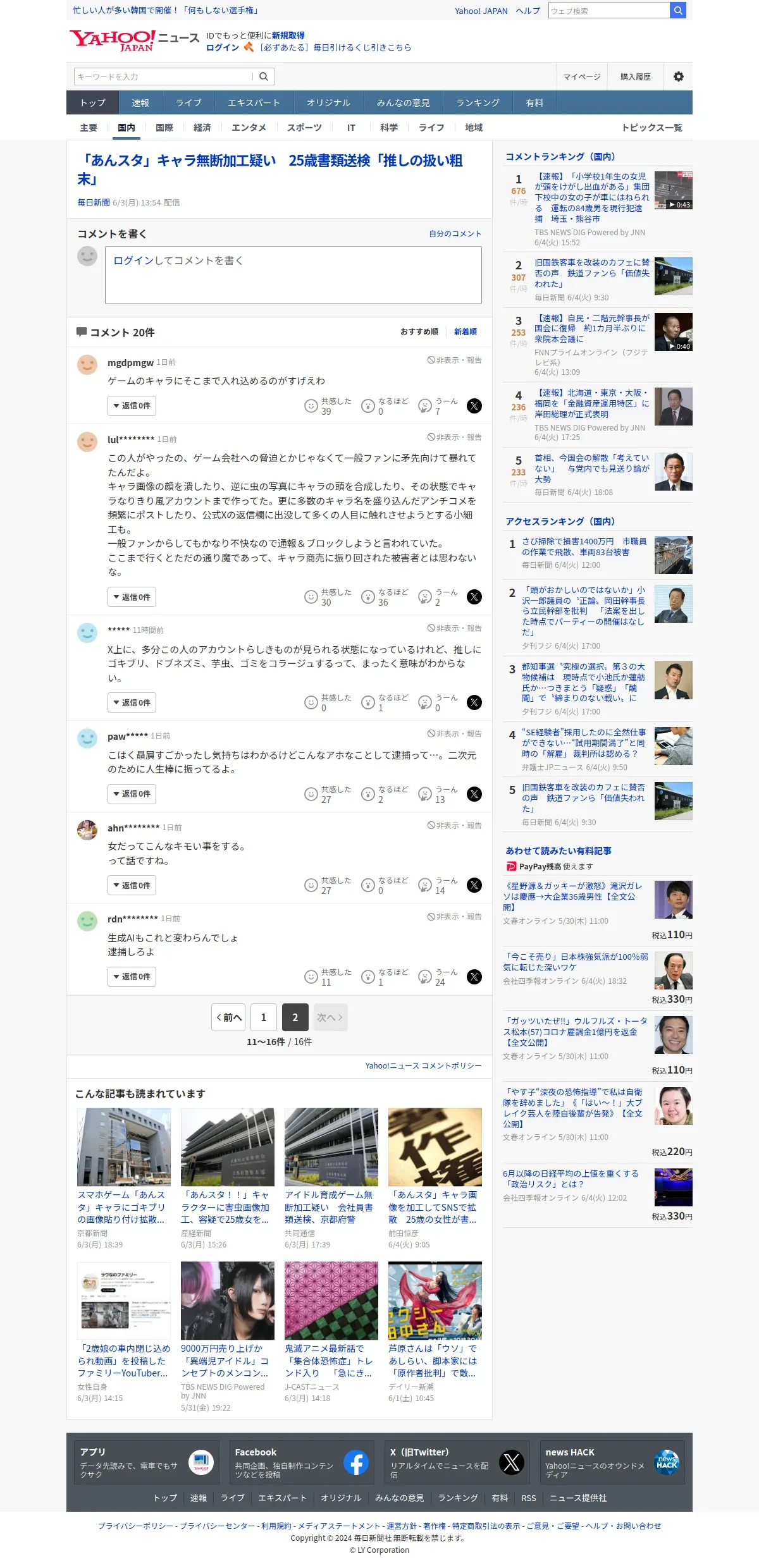The height and width of the screenshot is (1568, 759).
Task: Open Yahoo!ニュース コメントポリシー link
Action: pyautogui.click(x=424, y=1066)
